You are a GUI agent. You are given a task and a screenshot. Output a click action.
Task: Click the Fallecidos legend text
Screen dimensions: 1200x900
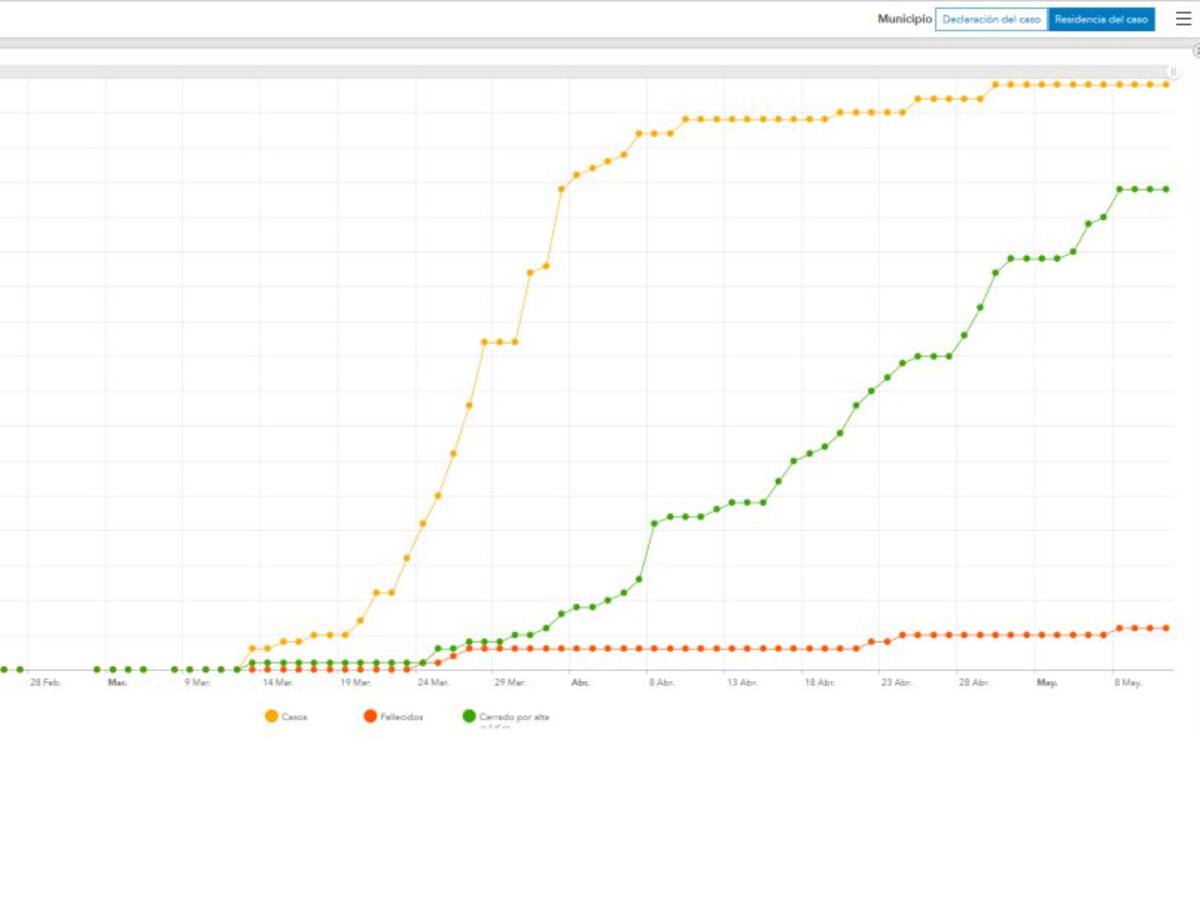(401, 717)
